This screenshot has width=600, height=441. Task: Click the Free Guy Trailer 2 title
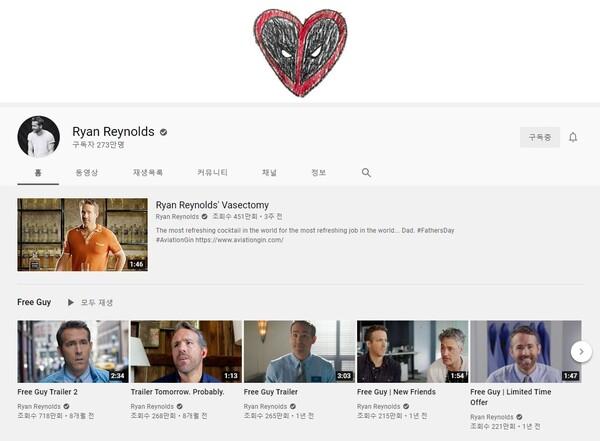(47, 392)
